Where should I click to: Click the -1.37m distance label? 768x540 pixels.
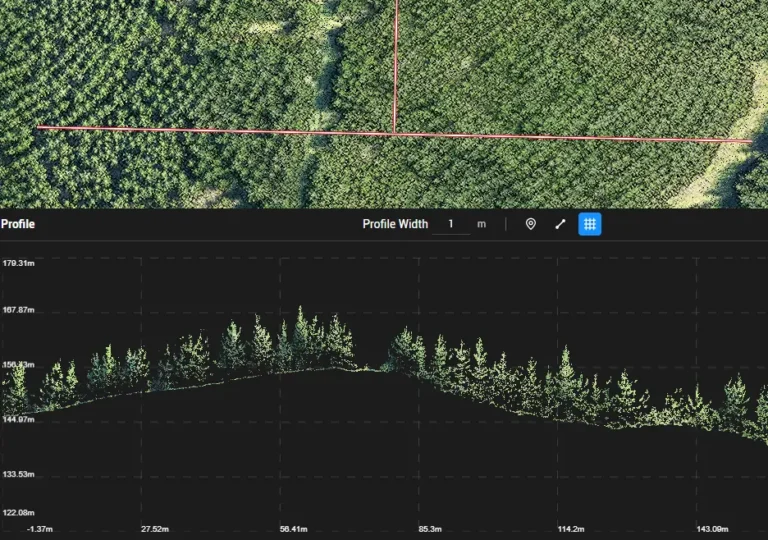click(x=40, y=529)
